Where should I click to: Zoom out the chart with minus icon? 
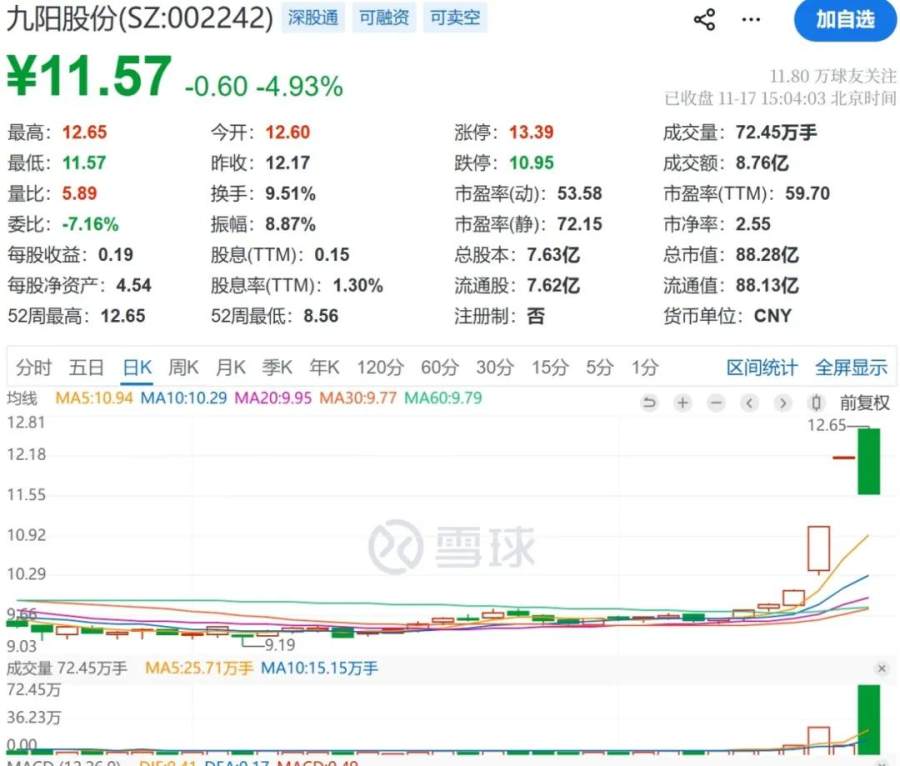(716, 403)
